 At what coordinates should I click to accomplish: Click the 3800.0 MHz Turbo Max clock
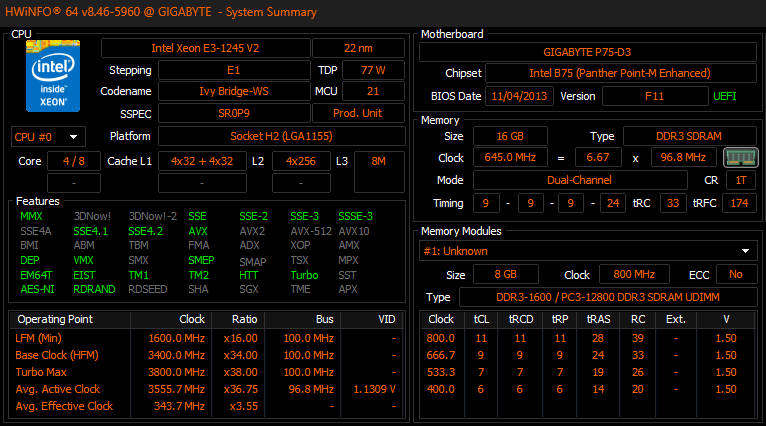176,372
